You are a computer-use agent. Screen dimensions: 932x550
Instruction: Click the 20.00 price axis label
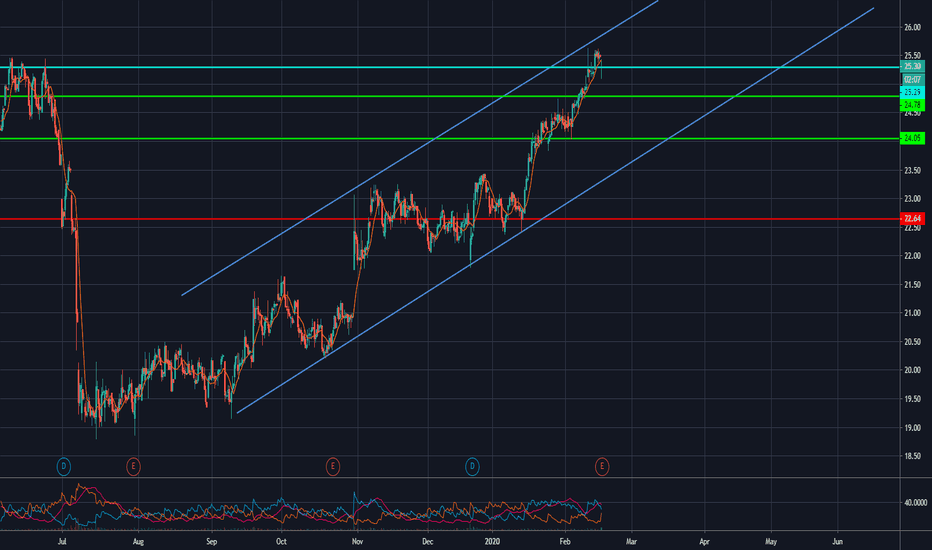click(x=912, y=370)
